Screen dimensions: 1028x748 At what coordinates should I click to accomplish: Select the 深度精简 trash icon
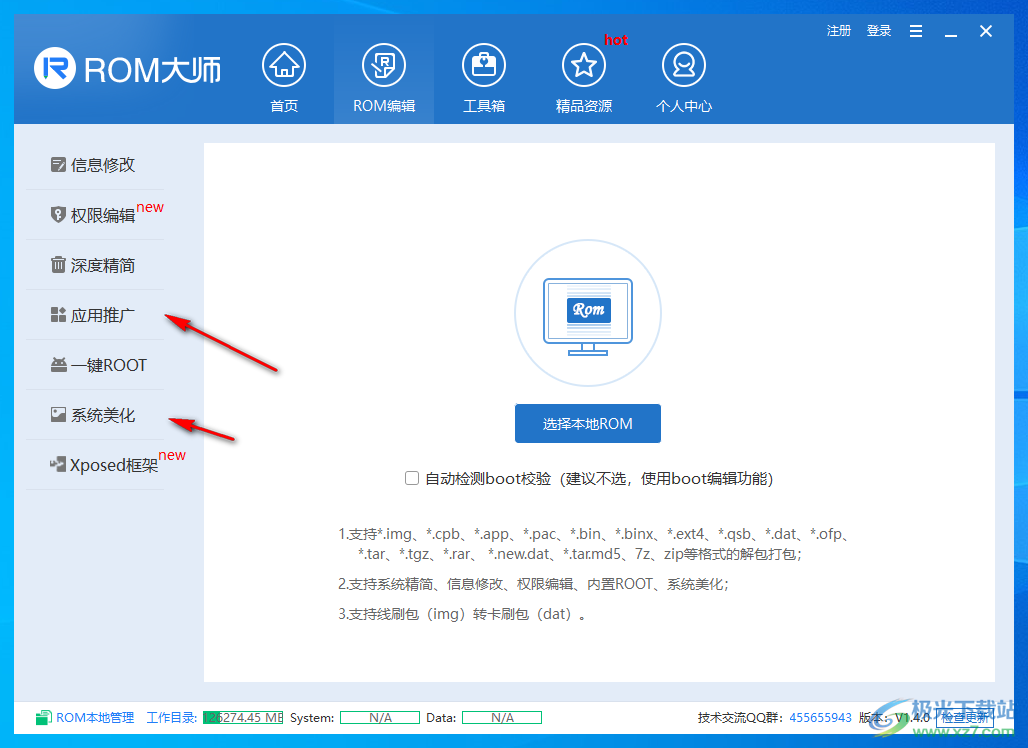point(58,265)
